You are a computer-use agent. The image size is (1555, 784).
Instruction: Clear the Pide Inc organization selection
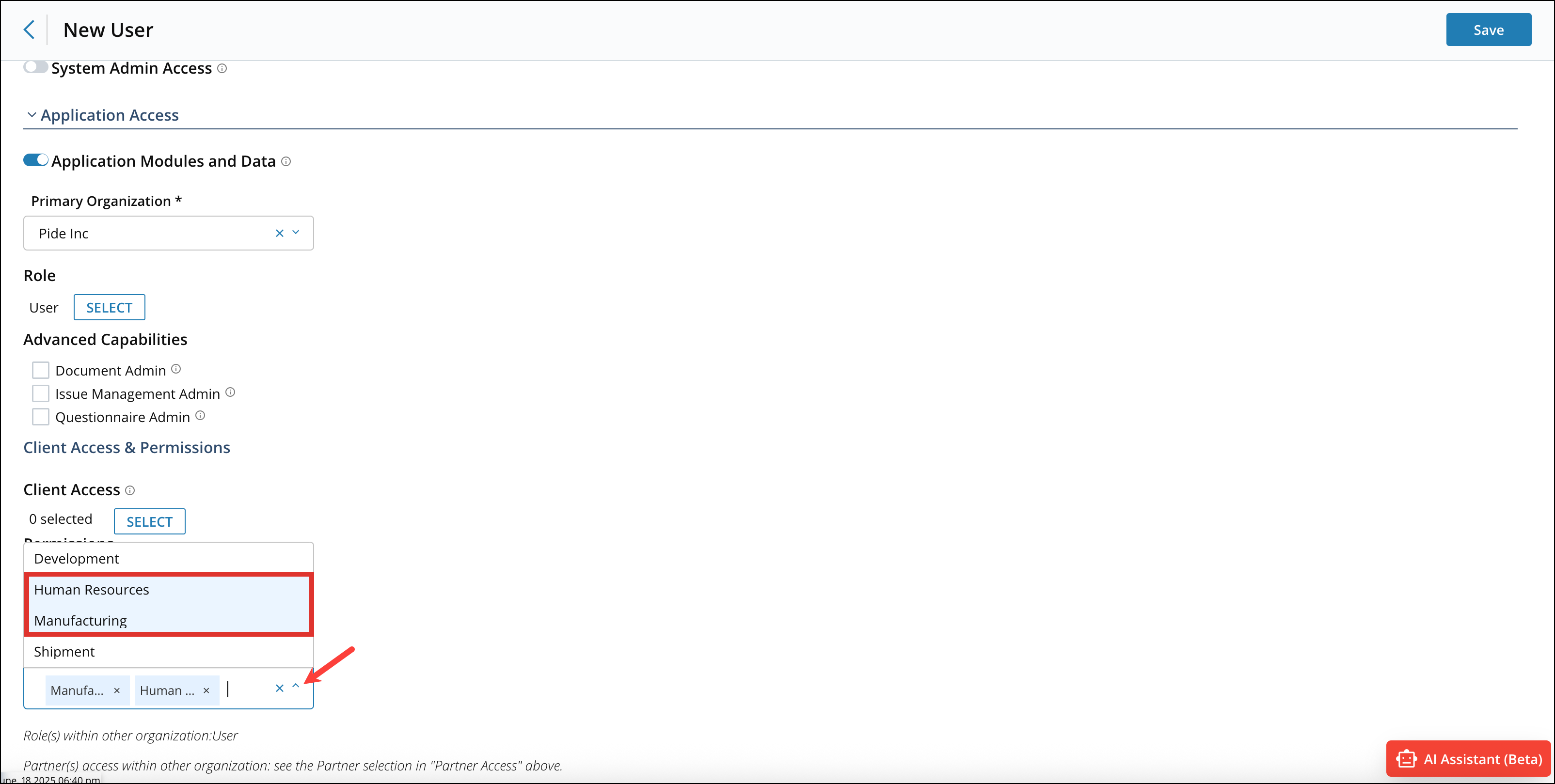280,233
